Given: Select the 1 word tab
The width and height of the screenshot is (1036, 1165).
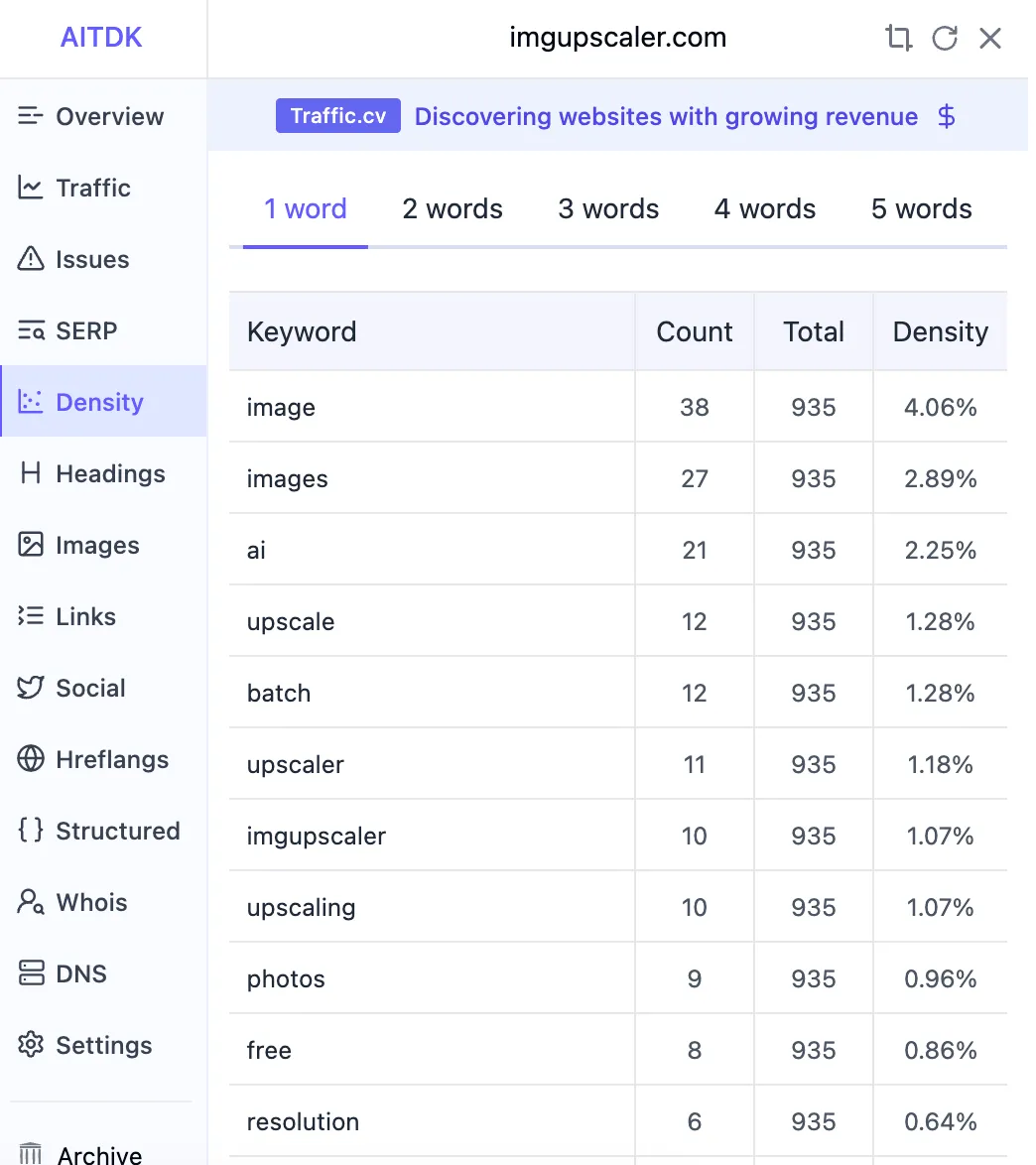Looking at the screenshot, I should [306, 208].
